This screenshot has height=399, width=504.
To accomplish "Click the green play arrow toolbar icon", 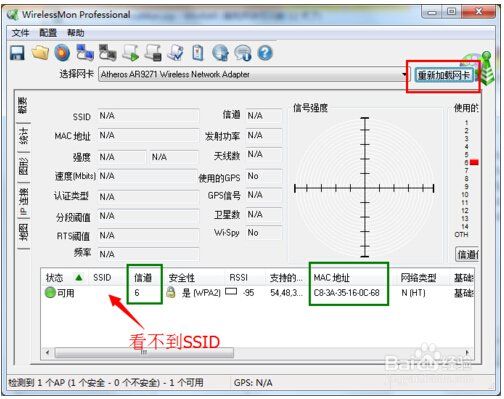I will click(x=130, y=53).
